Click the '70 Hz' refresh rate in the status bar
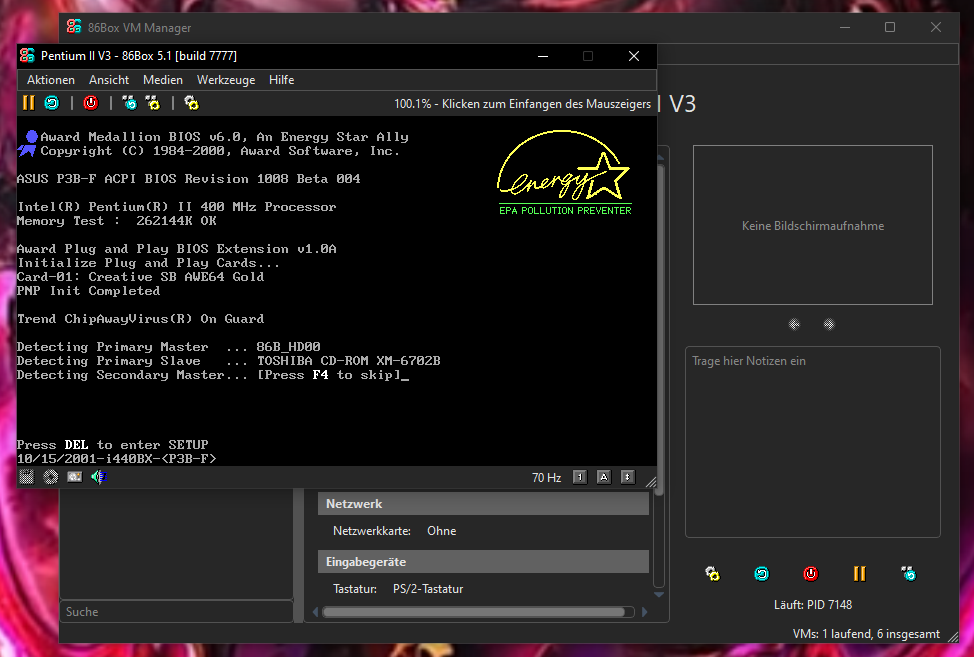Viewport: 974px width, 660px height. (547, 477)
